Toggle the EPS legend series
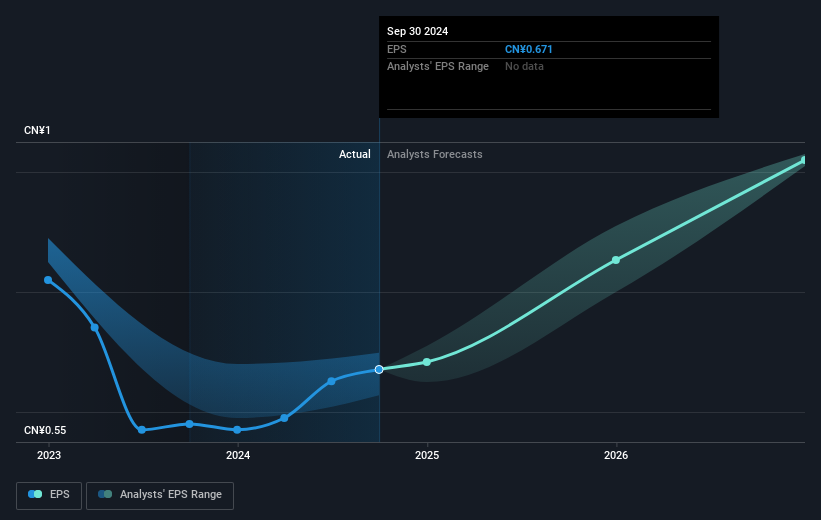The height and width of the screenshot is (520, 821). click(x=49, y=495)
